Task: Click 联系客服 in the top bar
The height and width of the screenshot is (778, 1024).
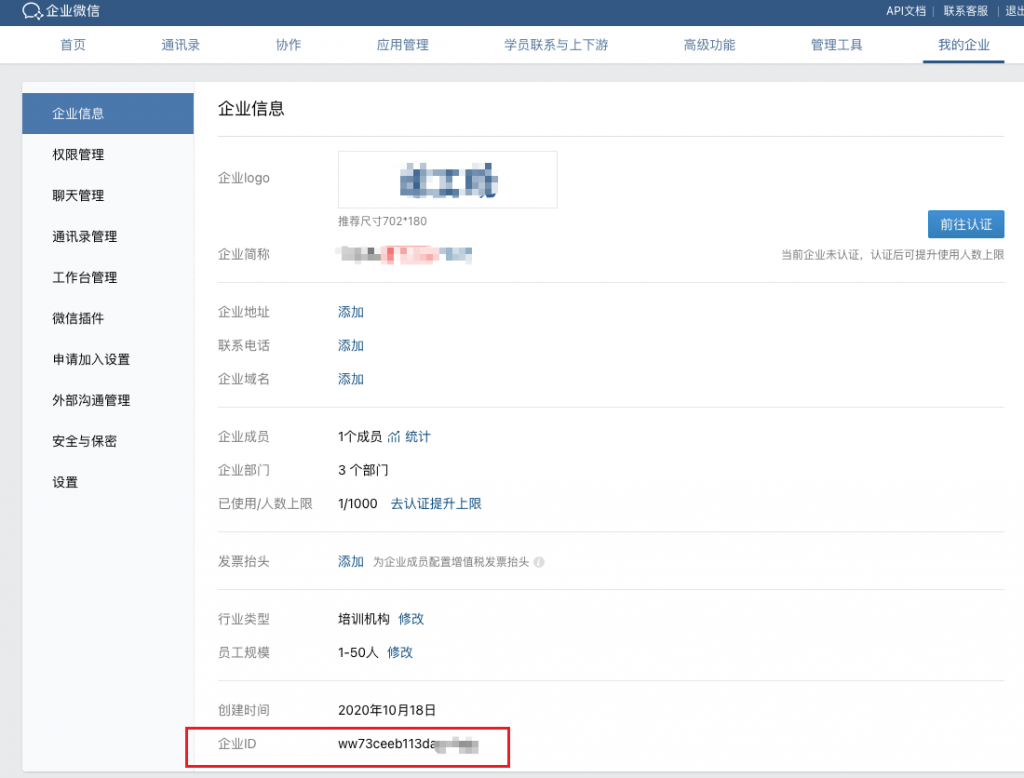Action: 966,11
